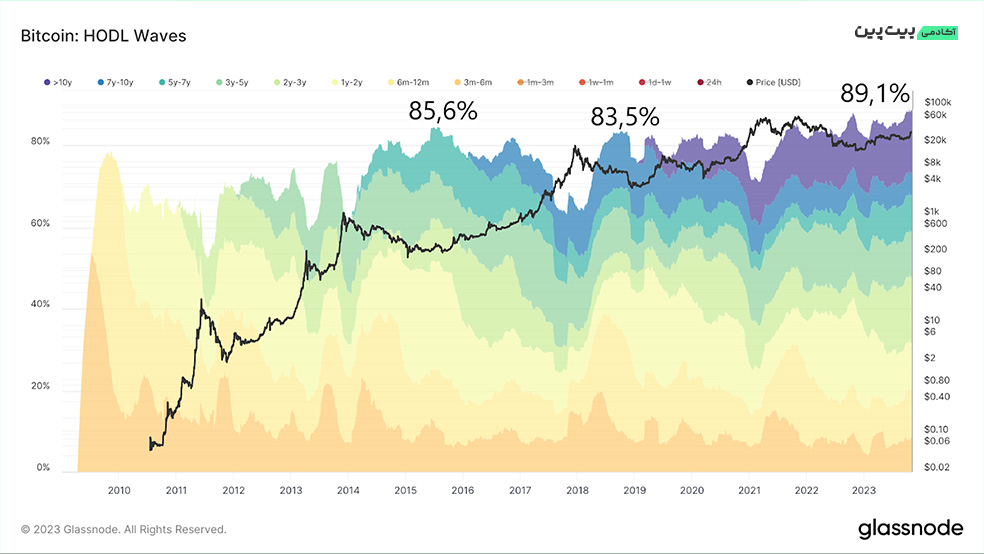Click the 85,6% peak annotation
The height and width of the screenshot is (554, 984).
[x=443, y=111]
